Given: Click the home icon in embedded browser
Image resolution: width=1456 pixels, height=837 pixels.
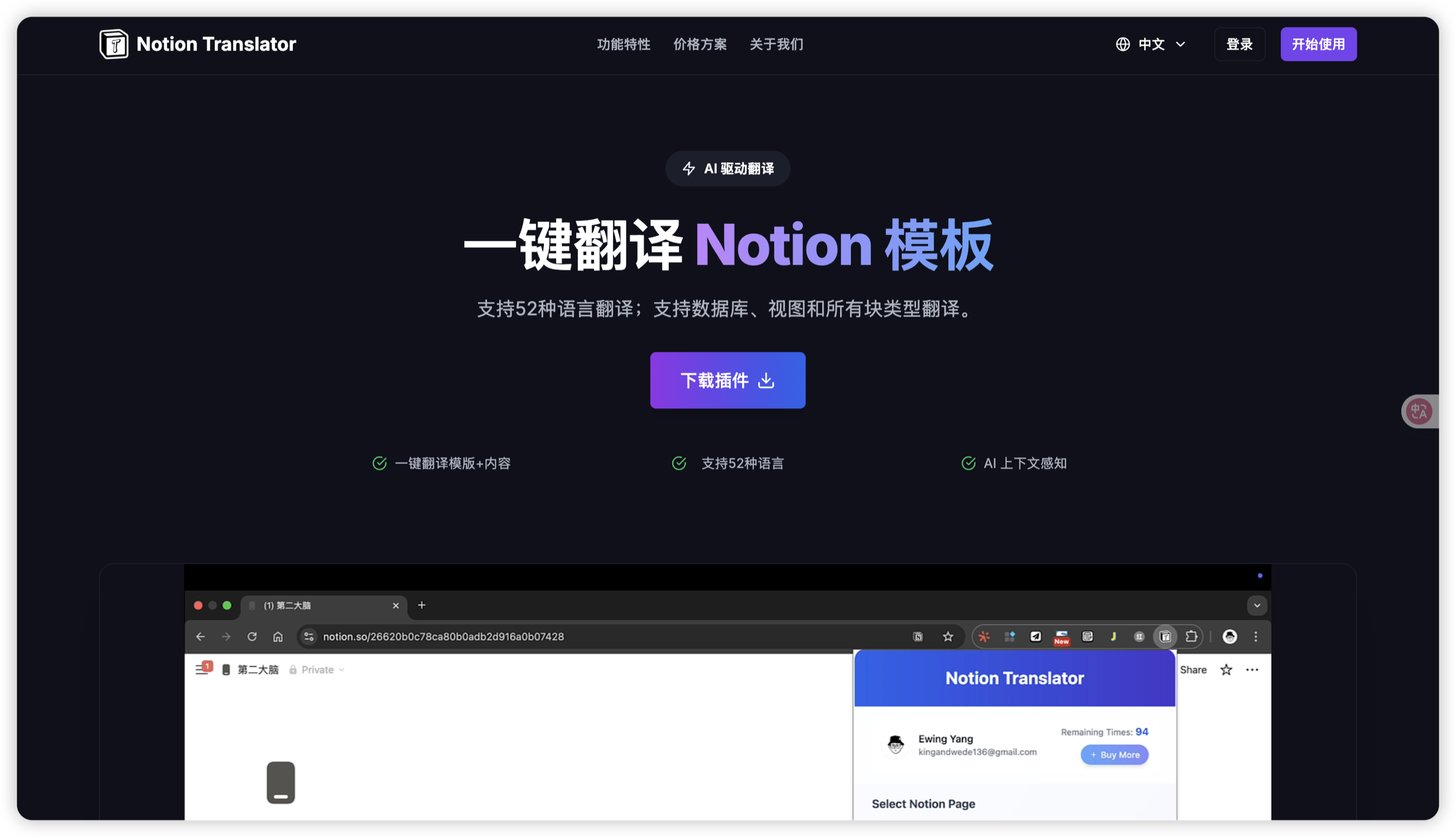Looking at the screenshot, I should coord(278,637).
